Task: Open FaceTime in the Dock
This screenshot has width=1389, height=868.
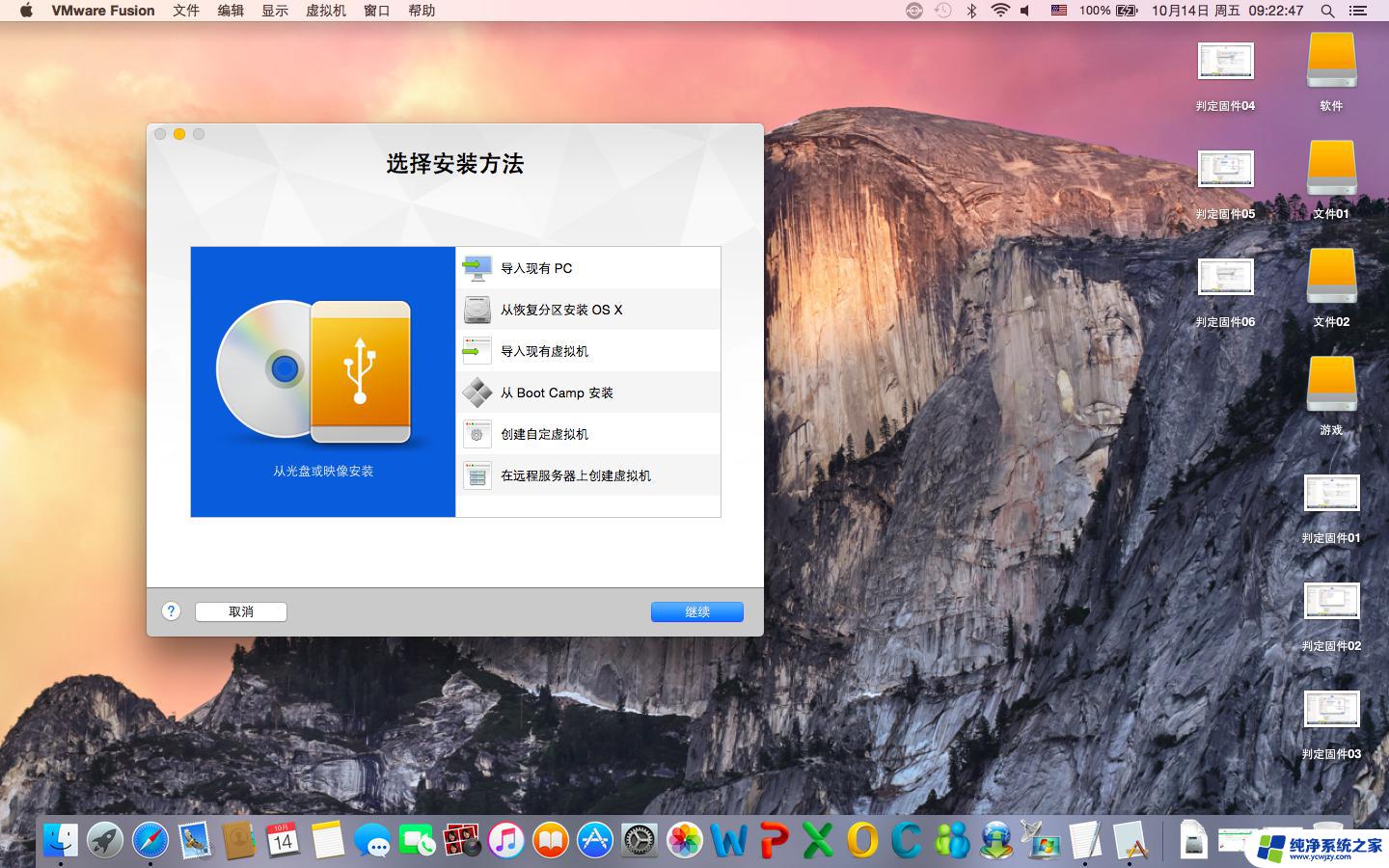Action: [x=417, y=840]
